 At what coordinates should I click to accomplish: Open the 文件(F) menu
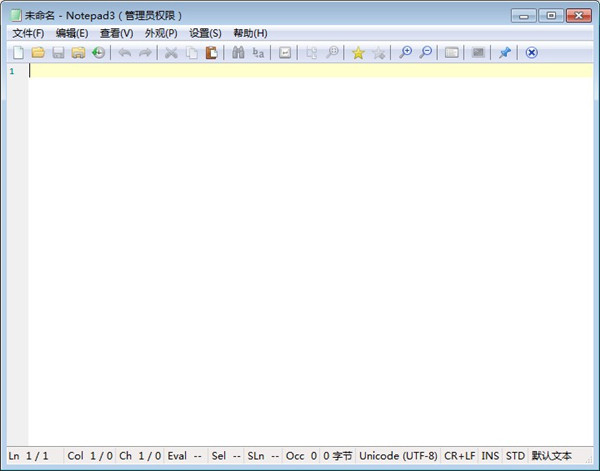click(28, 33)
